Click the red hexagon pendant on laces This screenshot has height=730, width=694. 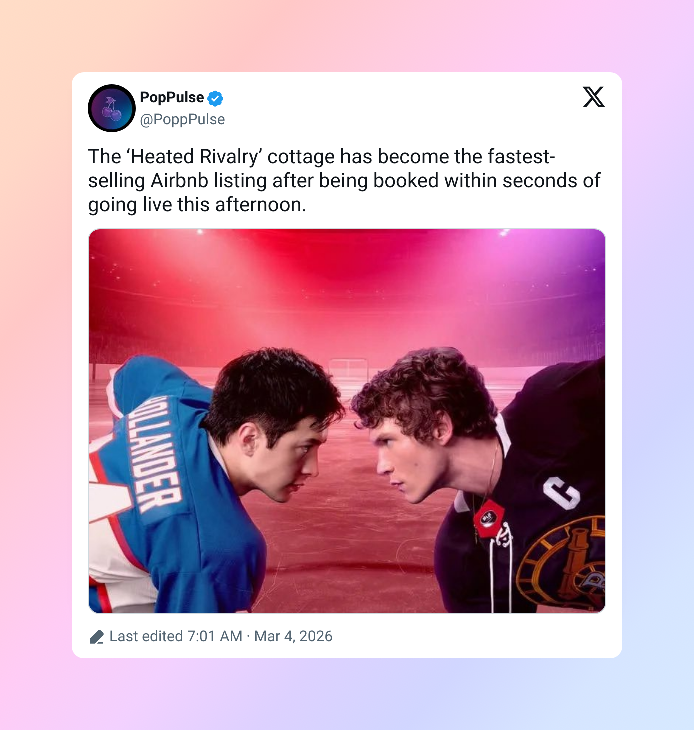coord(488,519)
